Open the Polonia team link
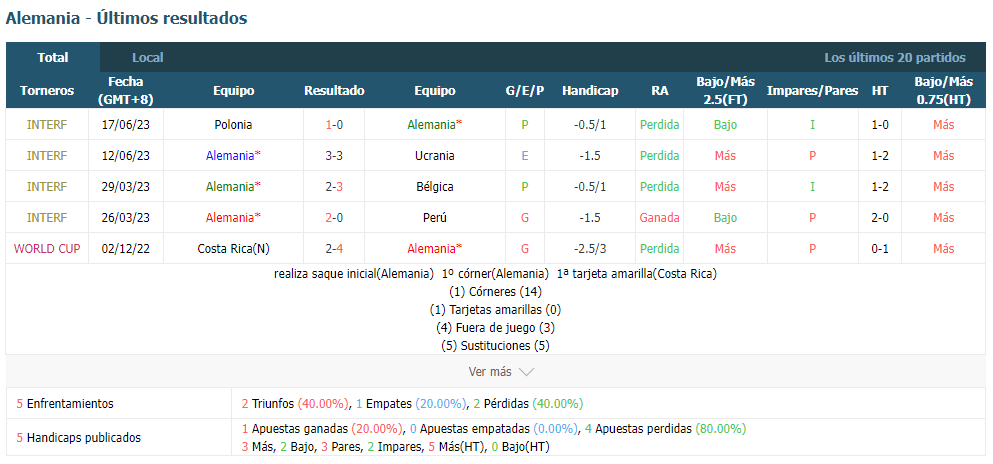 click(233, 125)
